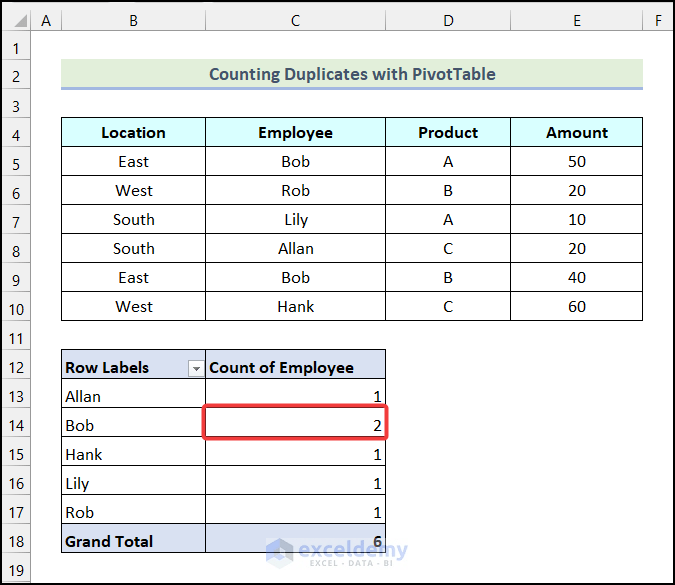This screenshot has height=585, width=675.
Task: Select row 12 header
Action: point(16,367)
